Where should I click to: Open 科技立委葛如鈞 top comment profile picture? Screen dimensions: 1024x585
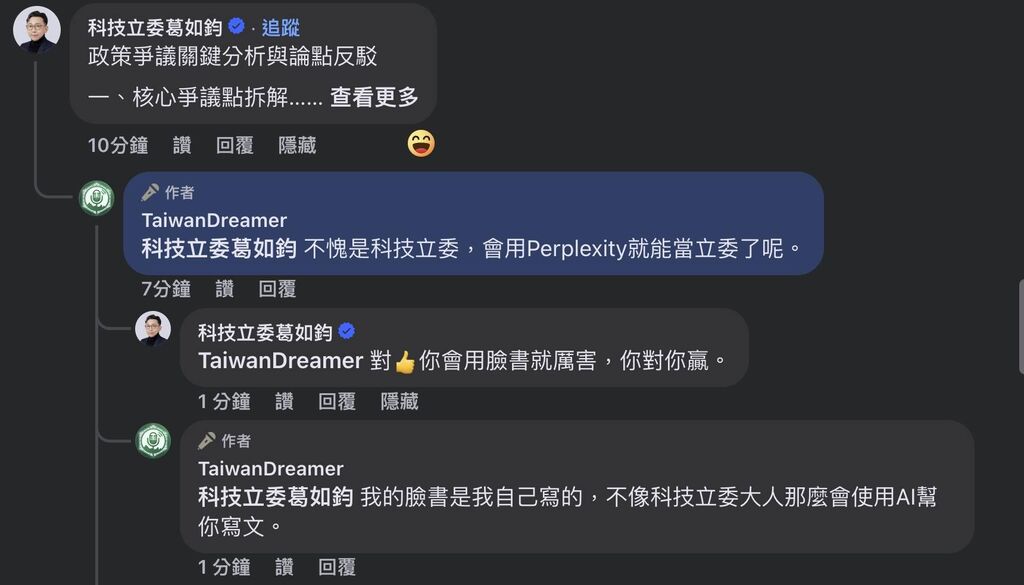tap(37, 29)
